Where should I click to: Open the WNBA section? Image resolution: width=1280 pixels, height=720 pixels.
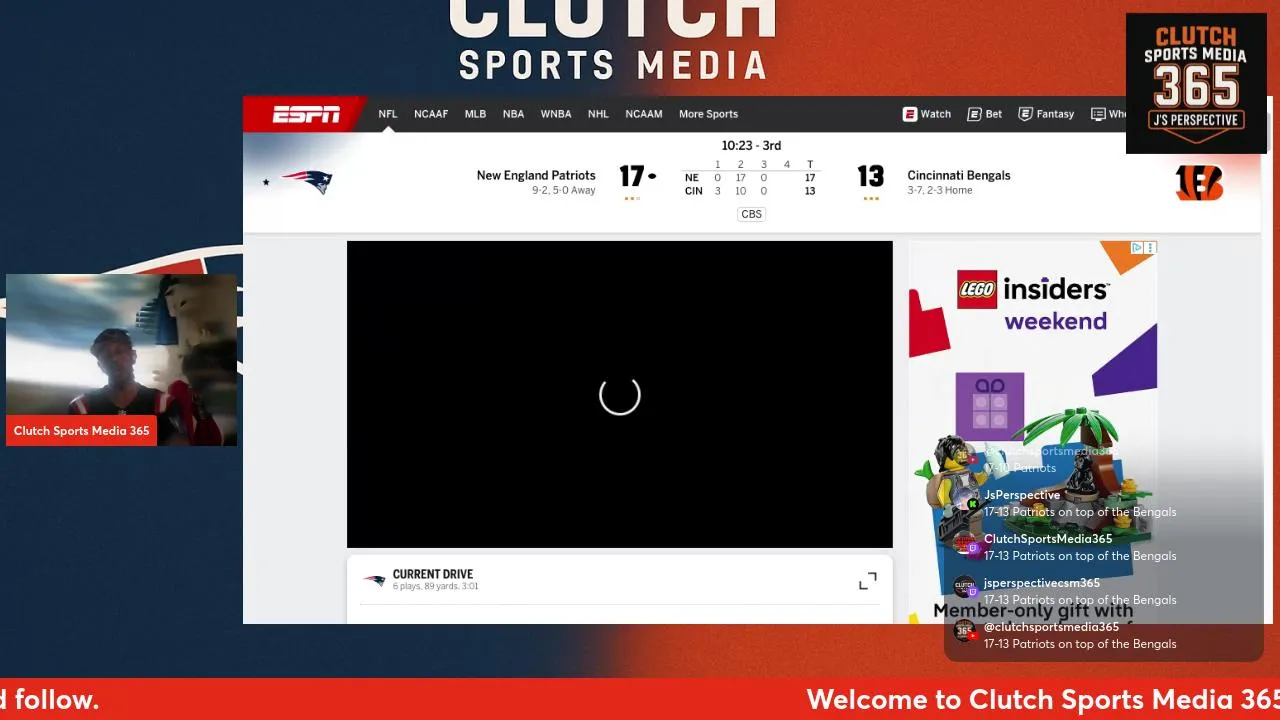click(x=556, y=114)
